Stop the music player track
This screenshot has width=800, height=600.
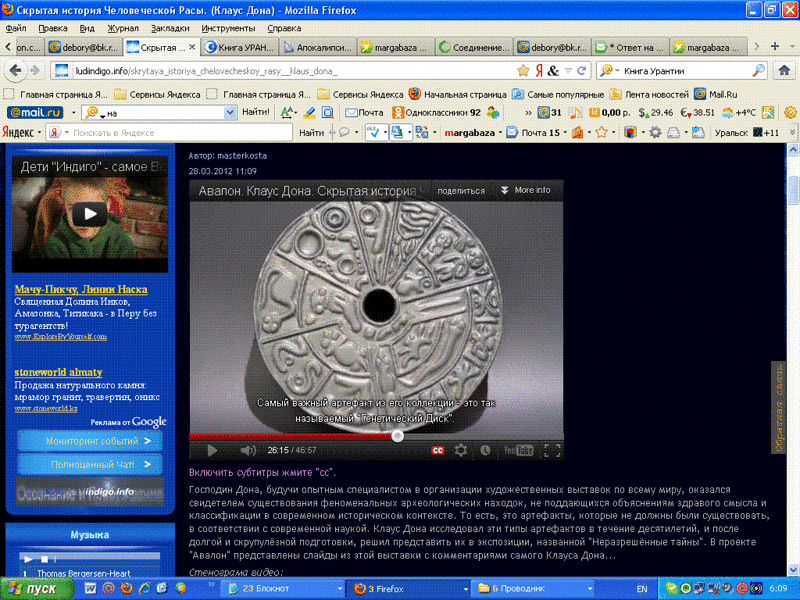point(44,559)
